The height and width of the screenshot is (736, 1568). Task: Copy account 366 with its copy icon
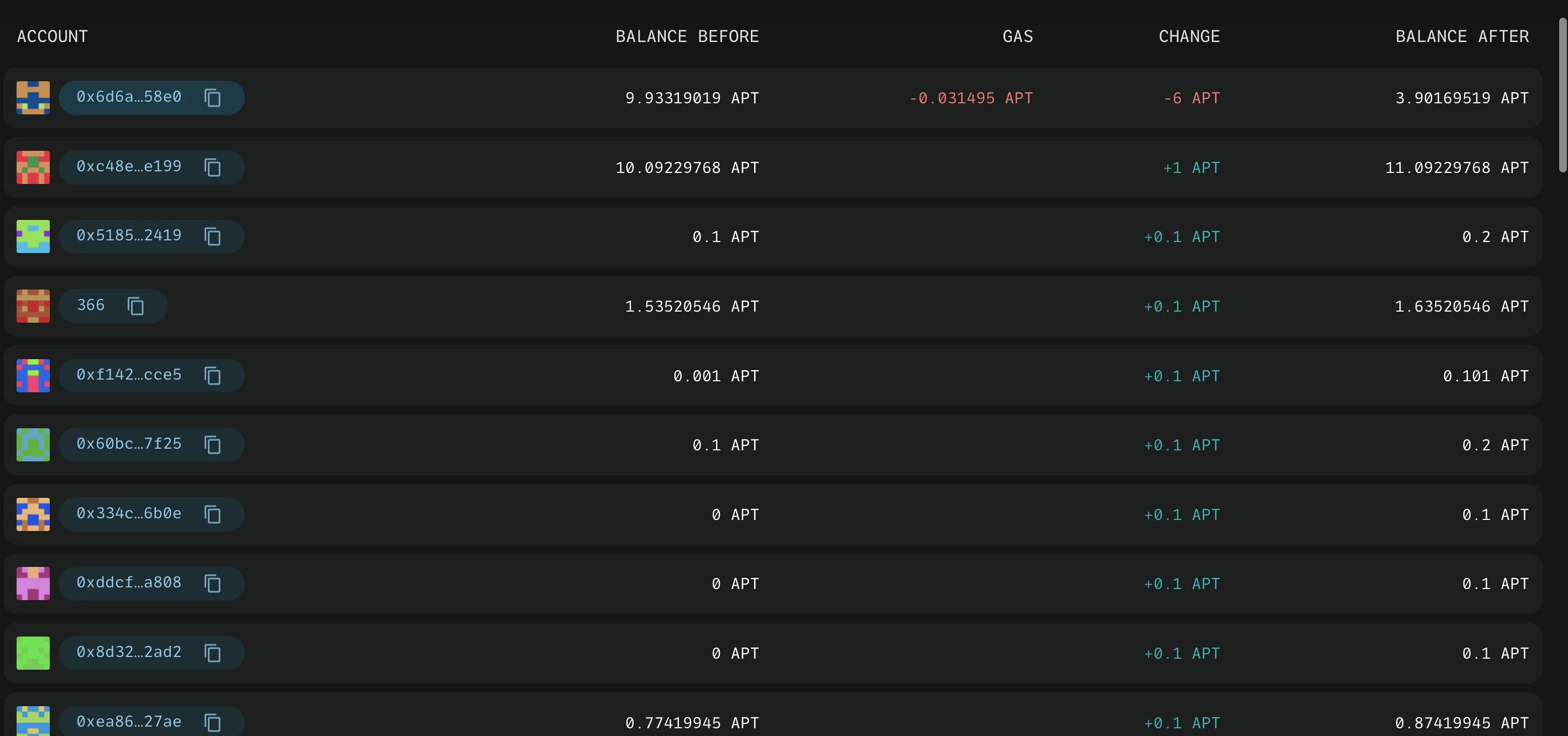136,306
